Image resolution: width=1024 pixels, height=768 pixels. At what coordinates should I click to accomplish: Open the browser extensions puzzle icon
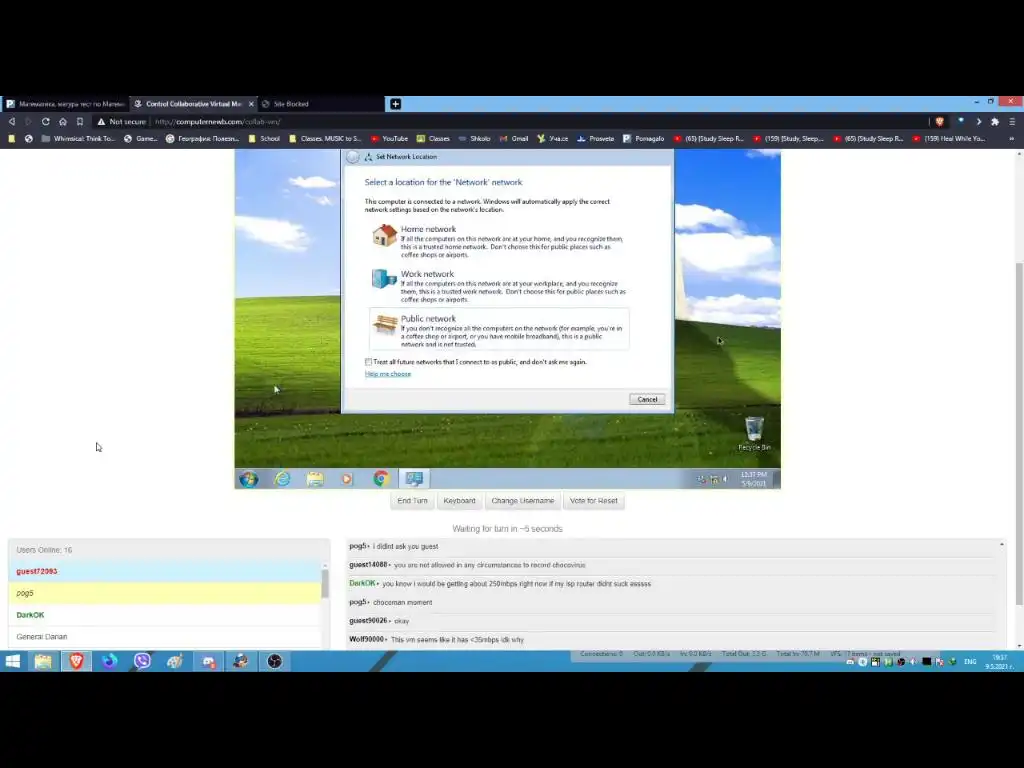995,121
